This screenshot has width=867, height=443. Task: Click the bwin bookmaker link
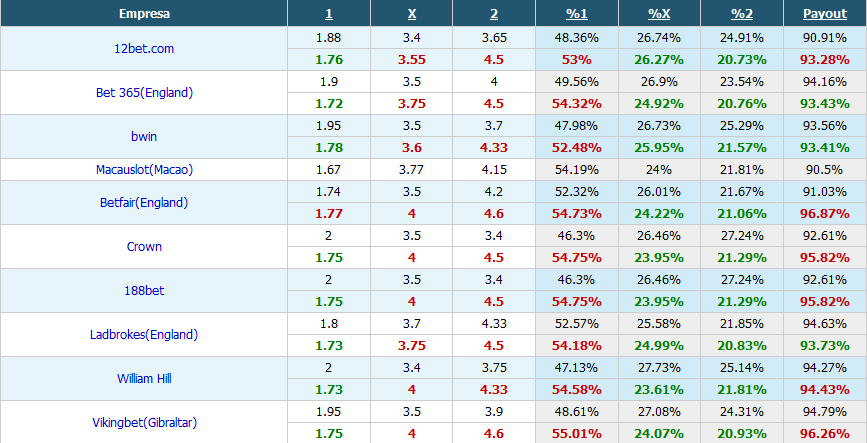144,137
